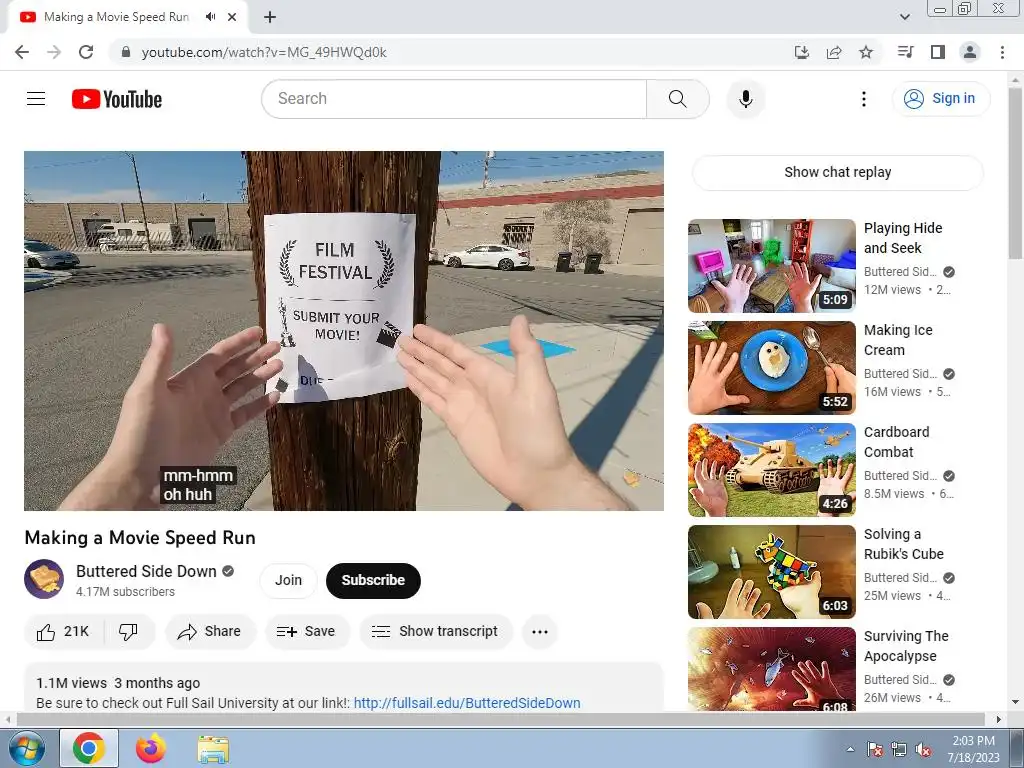
Task: Show hidden system tray icons
Action: tap(850, 749)
